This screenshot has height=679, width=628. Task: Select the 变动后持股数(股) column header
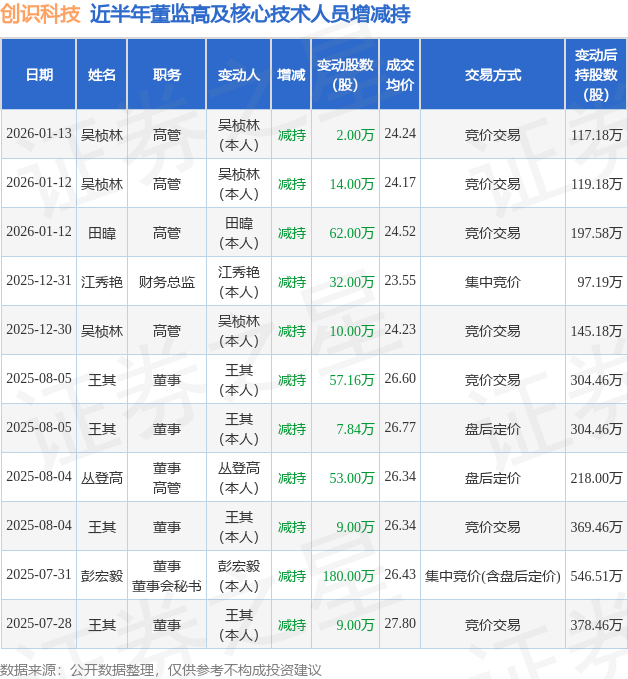[x=596, y=74]
